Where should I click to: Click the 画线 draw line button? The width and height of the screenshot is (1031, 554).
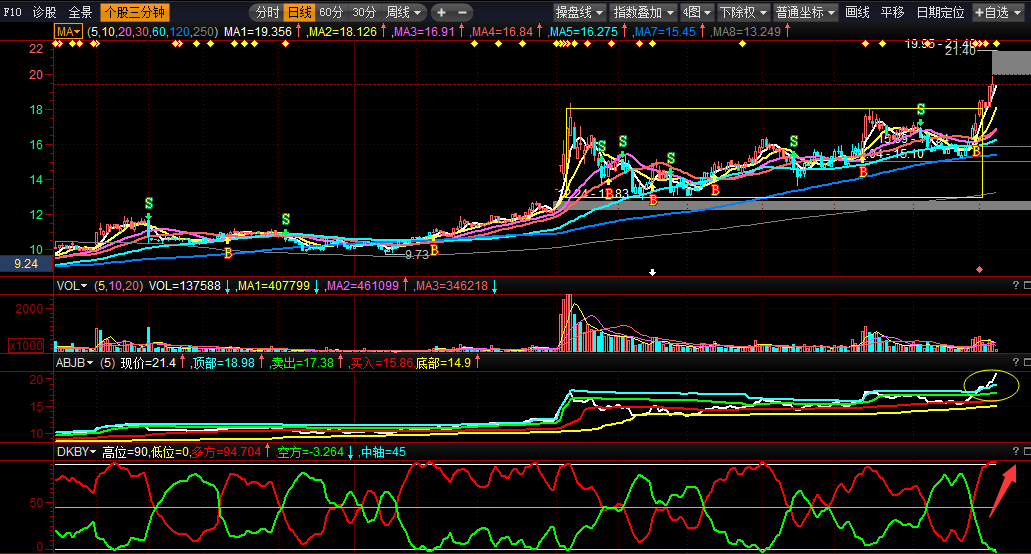coord(857,13)
